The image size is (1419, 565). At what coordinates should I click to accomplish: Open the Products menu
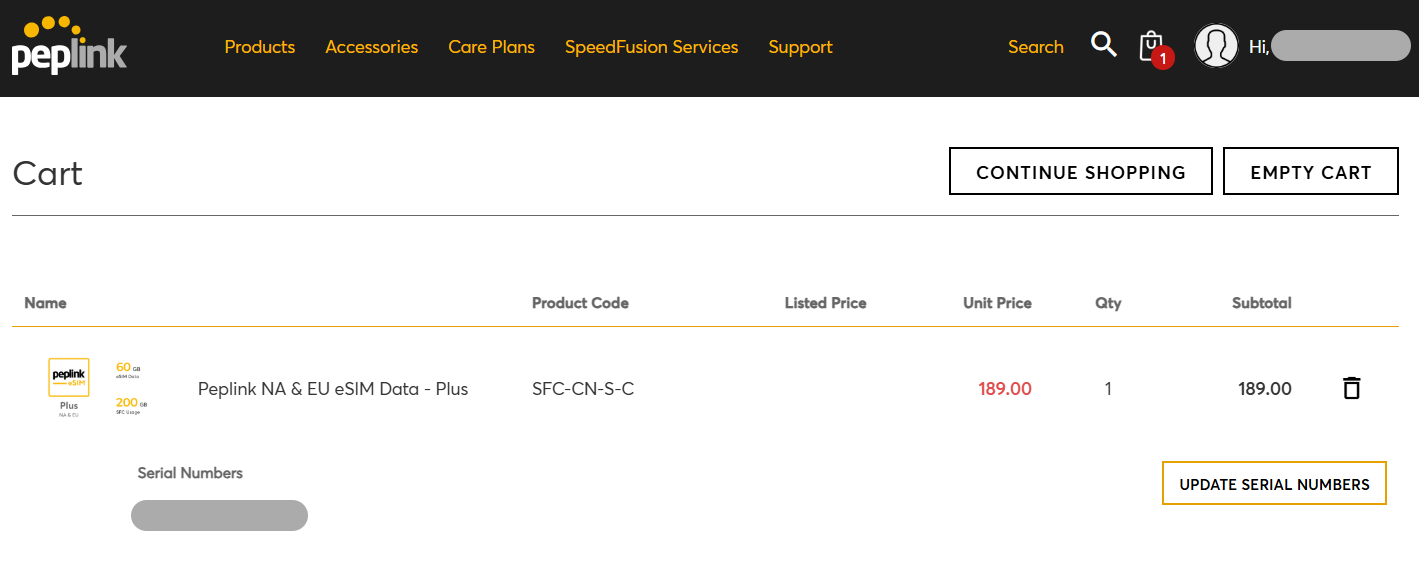260,47
